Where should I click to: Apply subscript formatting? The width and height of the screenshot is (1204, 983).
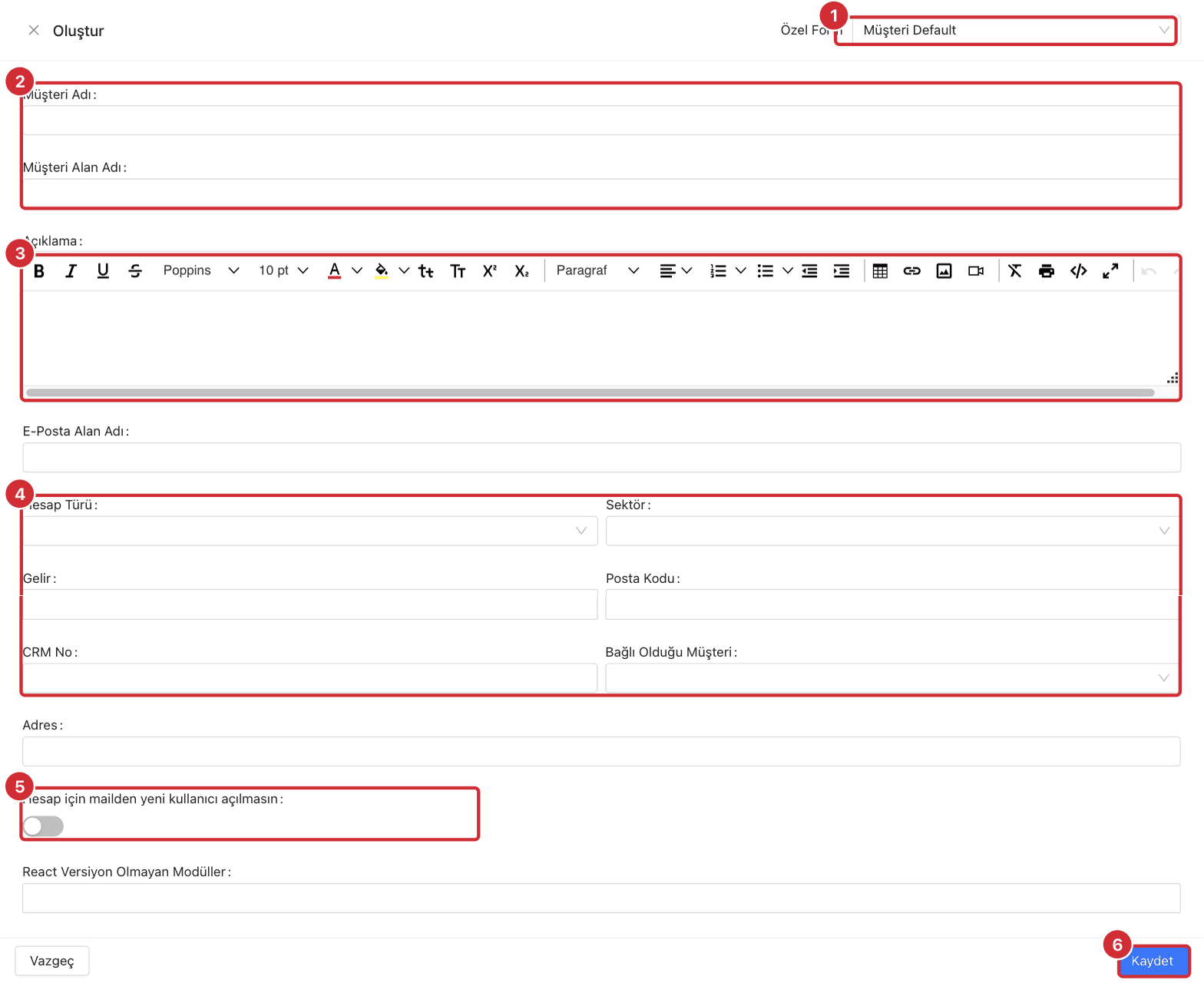[x=522, y=271]
